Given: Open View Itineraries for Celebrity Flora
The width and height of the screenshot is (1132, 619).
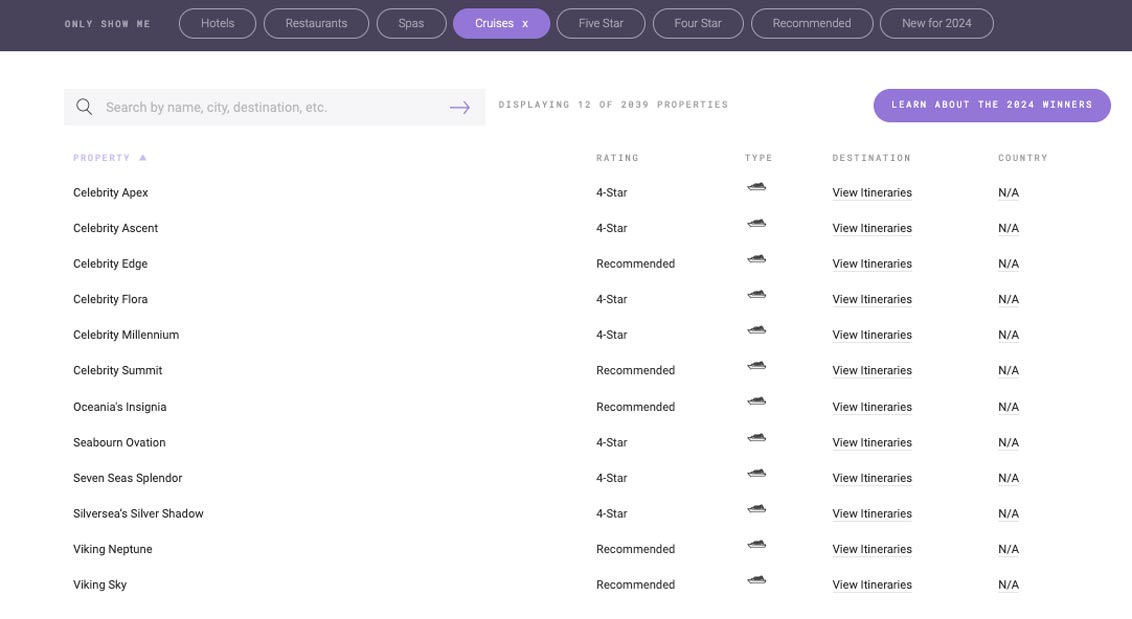Looking at the screenshot, I should (x=871, y=300).
